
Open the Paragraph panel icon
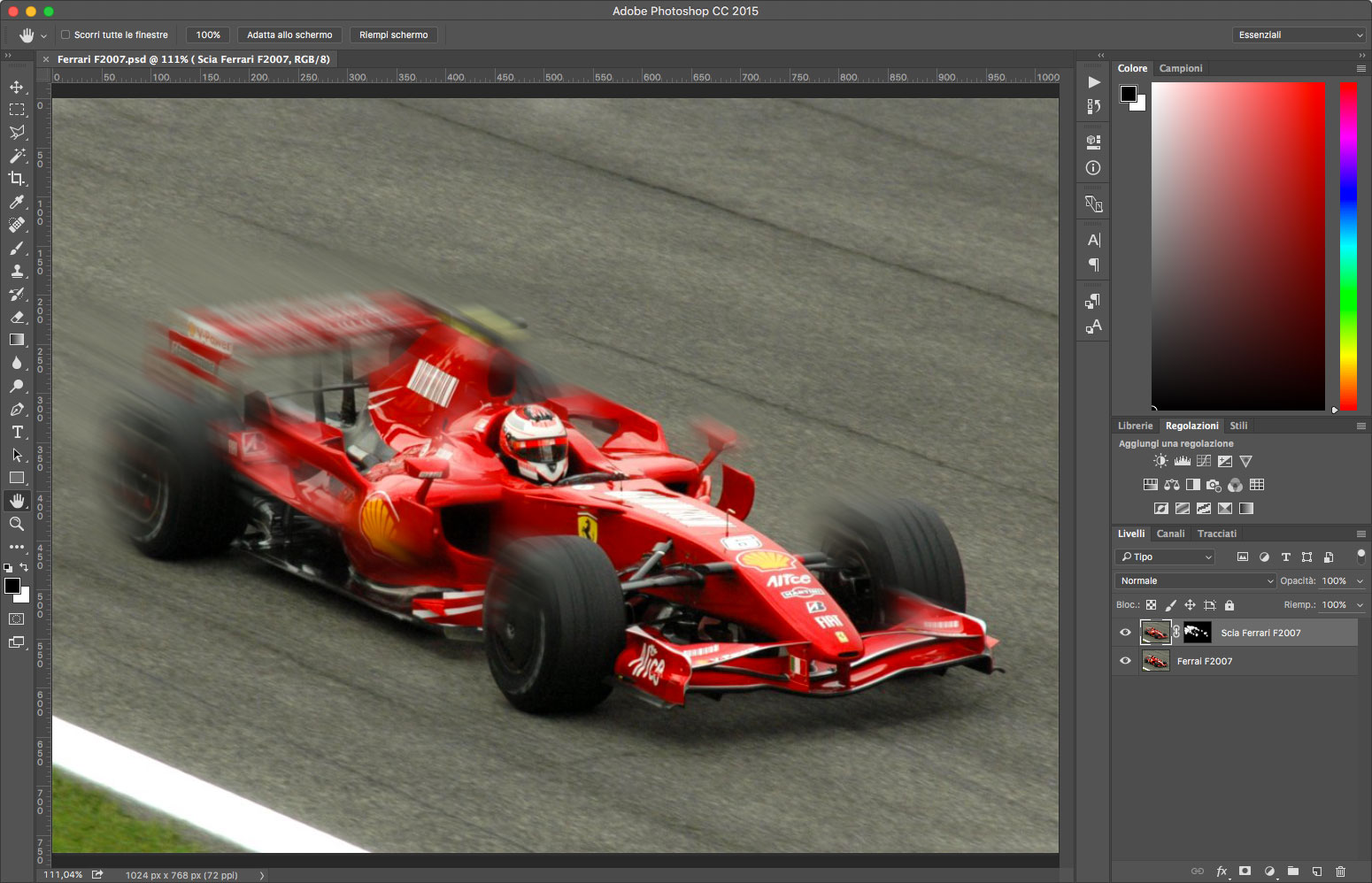(x=1094, y=265)
